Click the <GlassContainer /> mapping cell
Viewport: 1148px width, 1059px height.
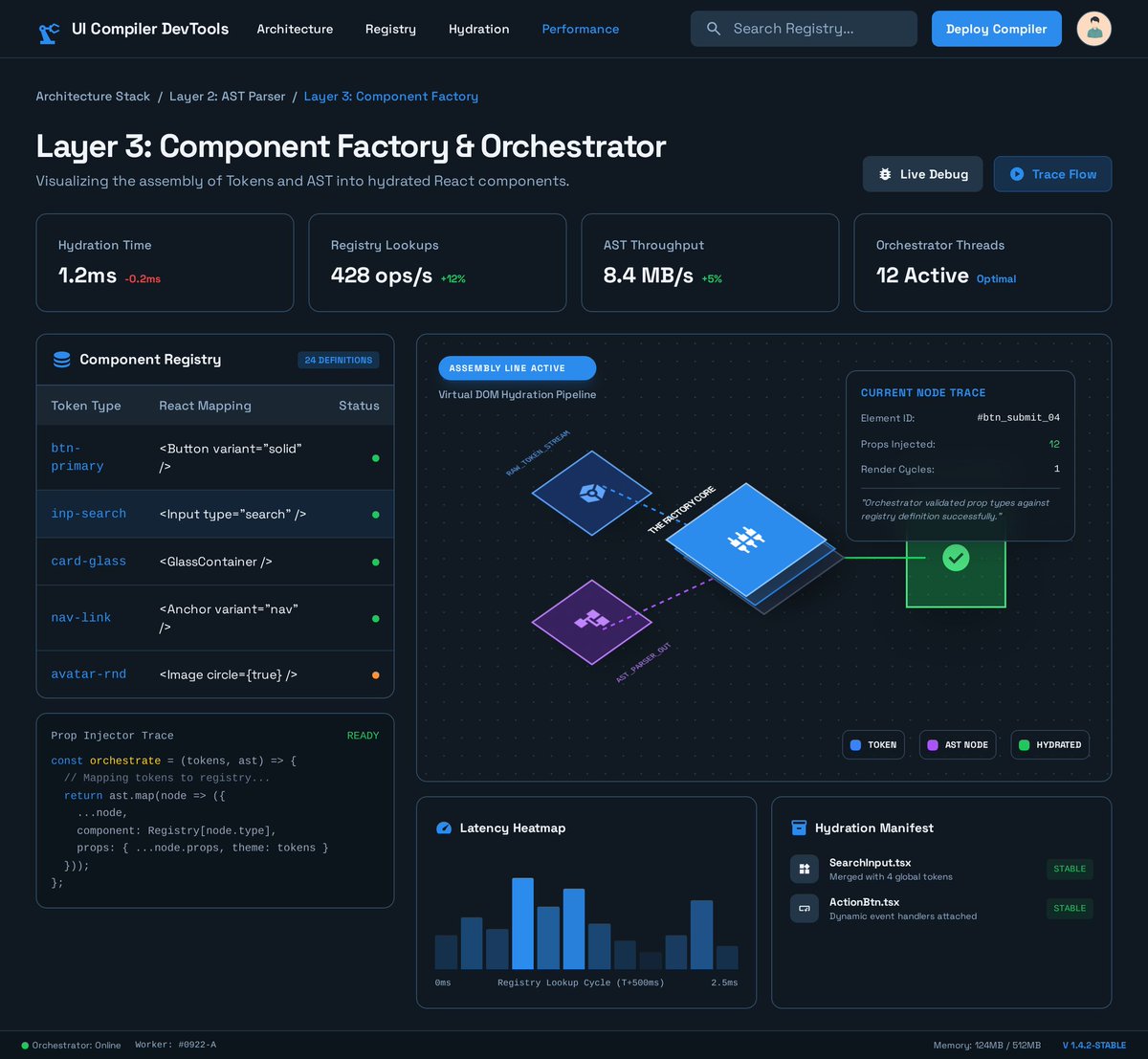coord(215,562)
